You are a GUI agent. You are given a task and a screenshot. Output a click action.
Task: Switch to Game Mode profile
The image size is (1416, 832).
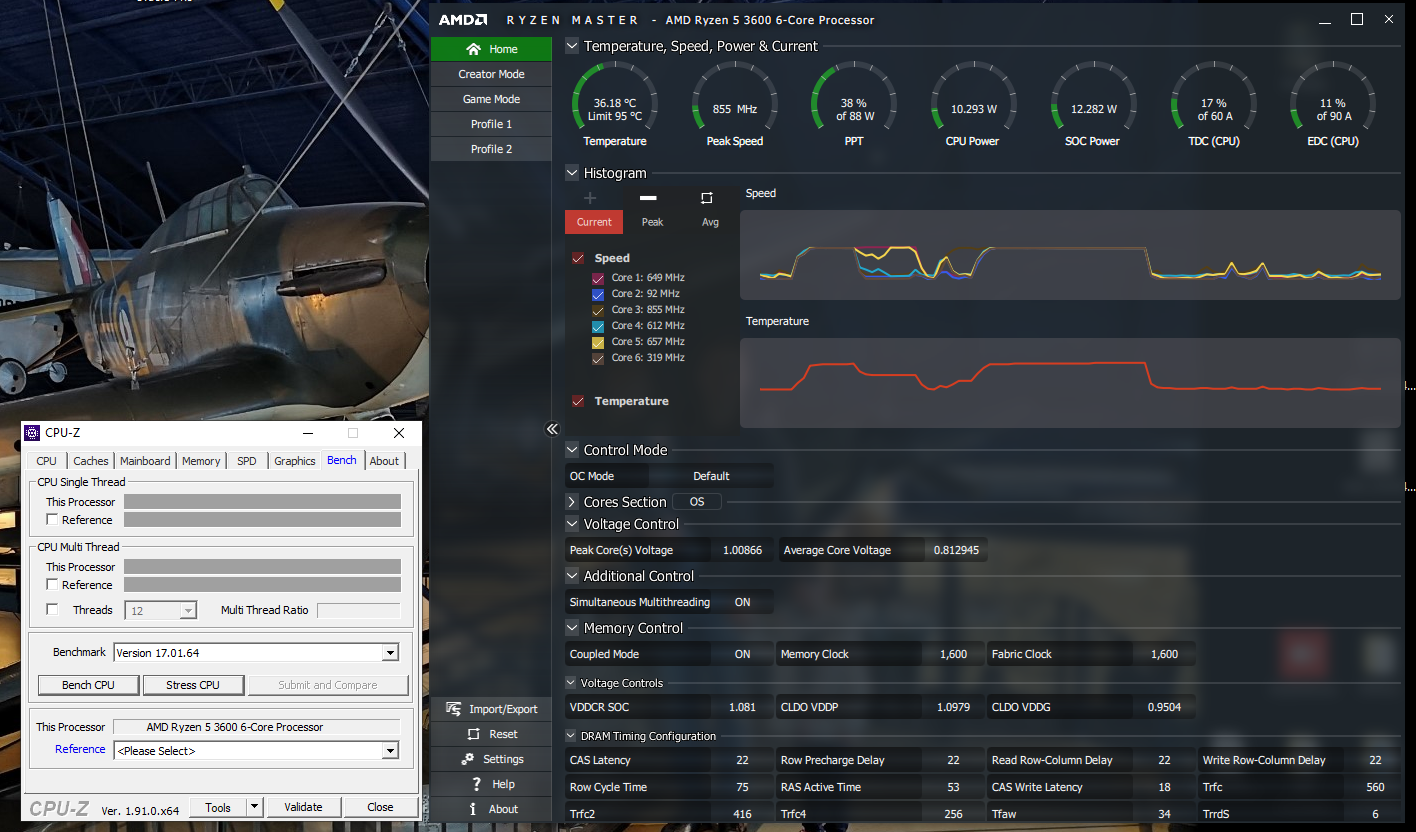click(x=491, y=99)
